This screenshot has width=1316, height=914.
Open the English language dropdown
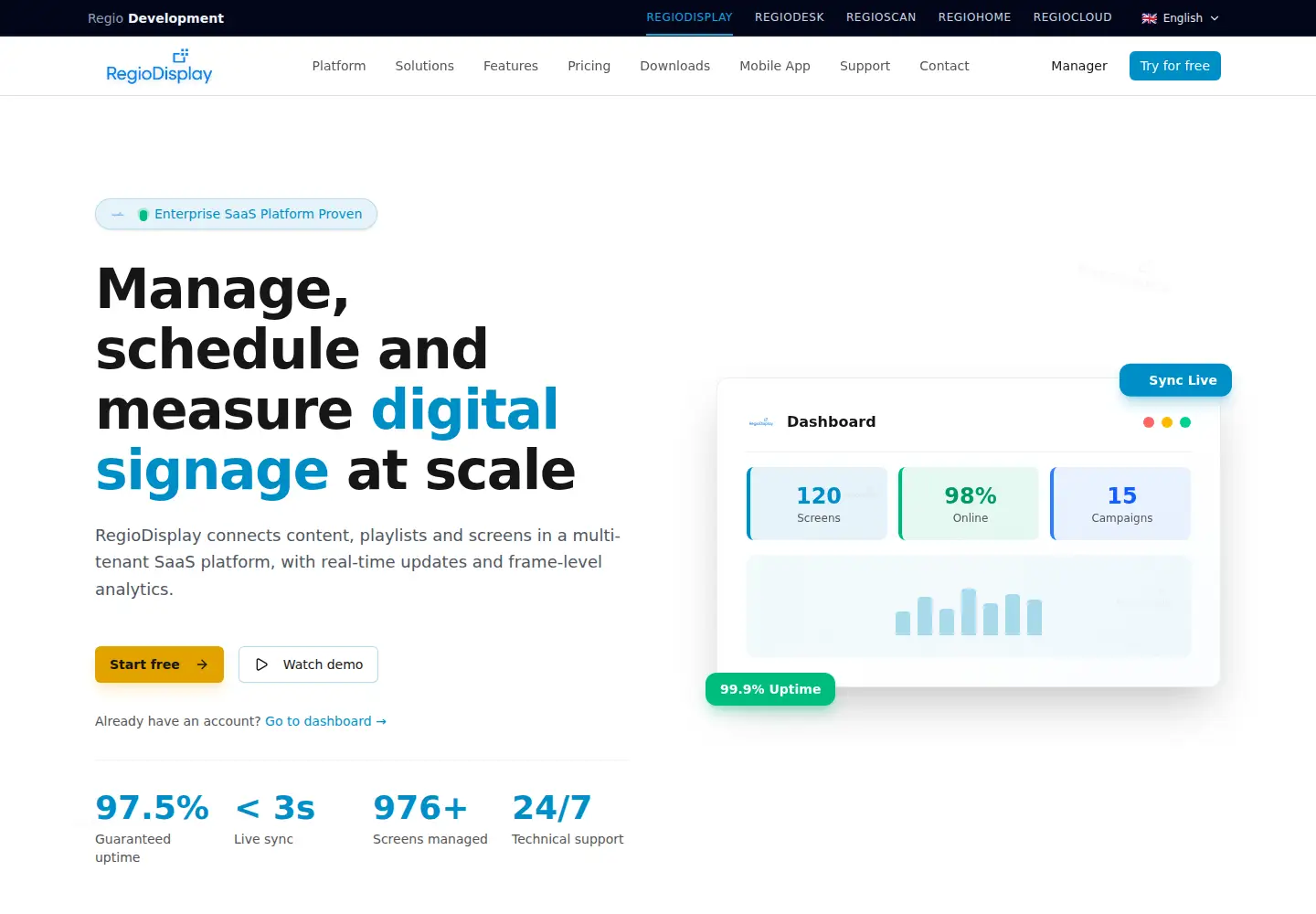coord(1181,18)
